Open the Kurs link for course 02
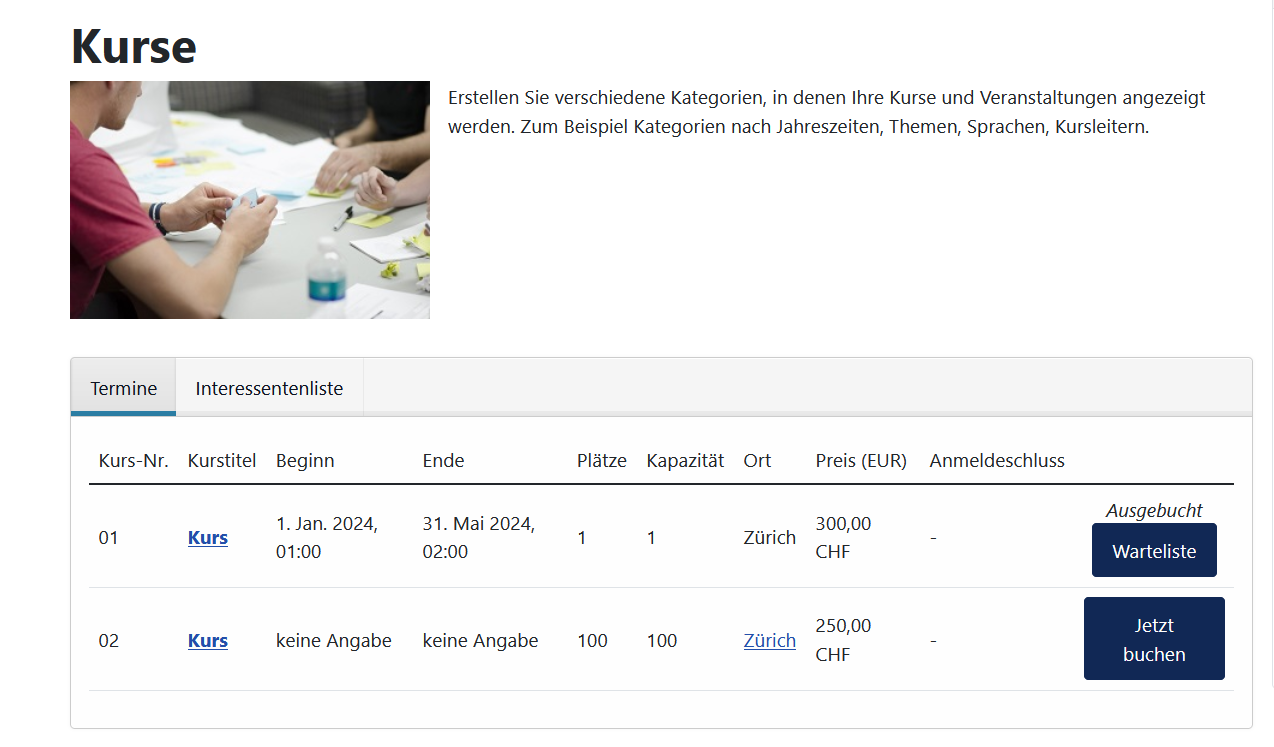 click(x=208, y=641)
